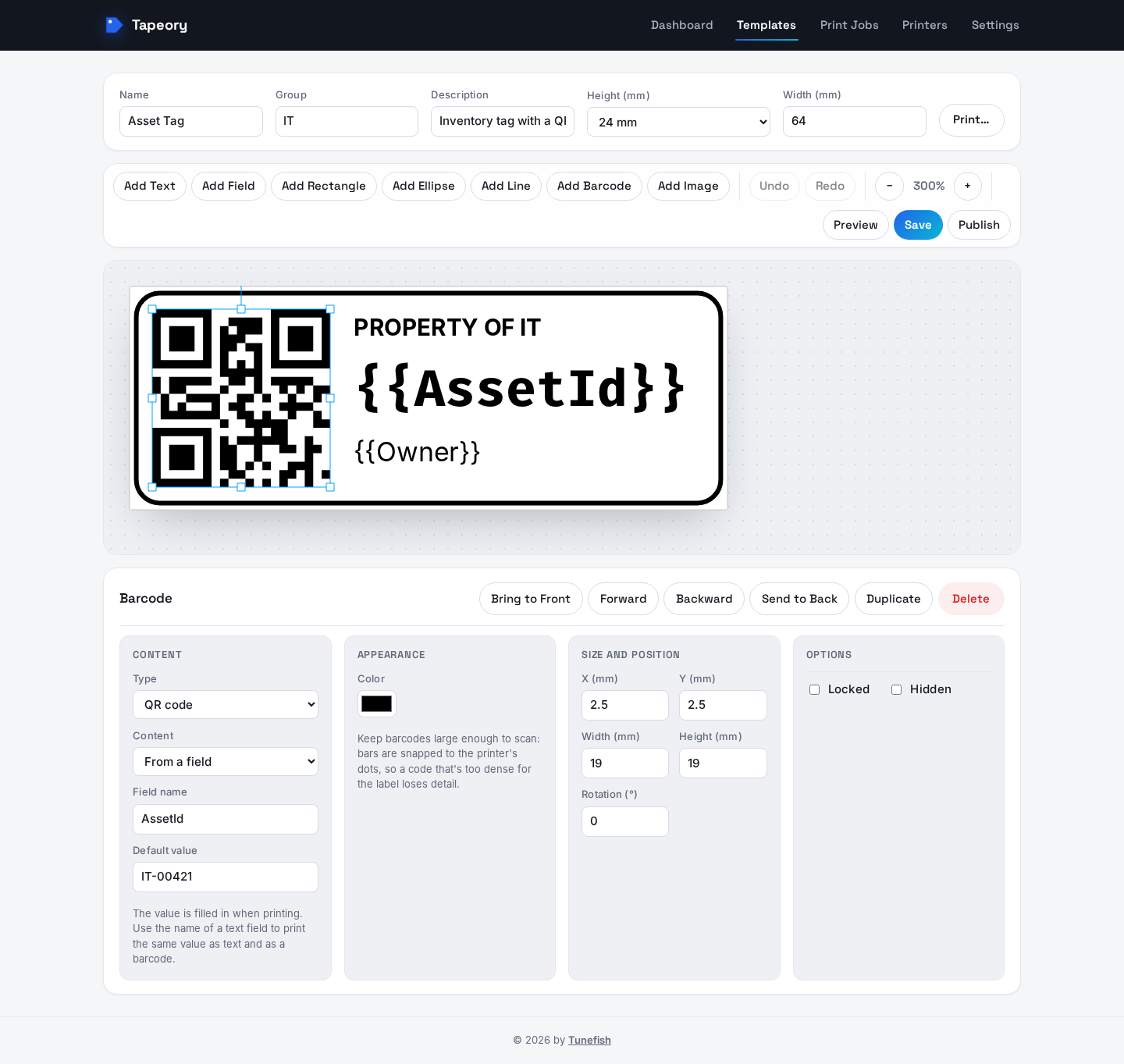Open Settings in the navigation
This screenshot has height=1064, width=1124.
[995, 25]
